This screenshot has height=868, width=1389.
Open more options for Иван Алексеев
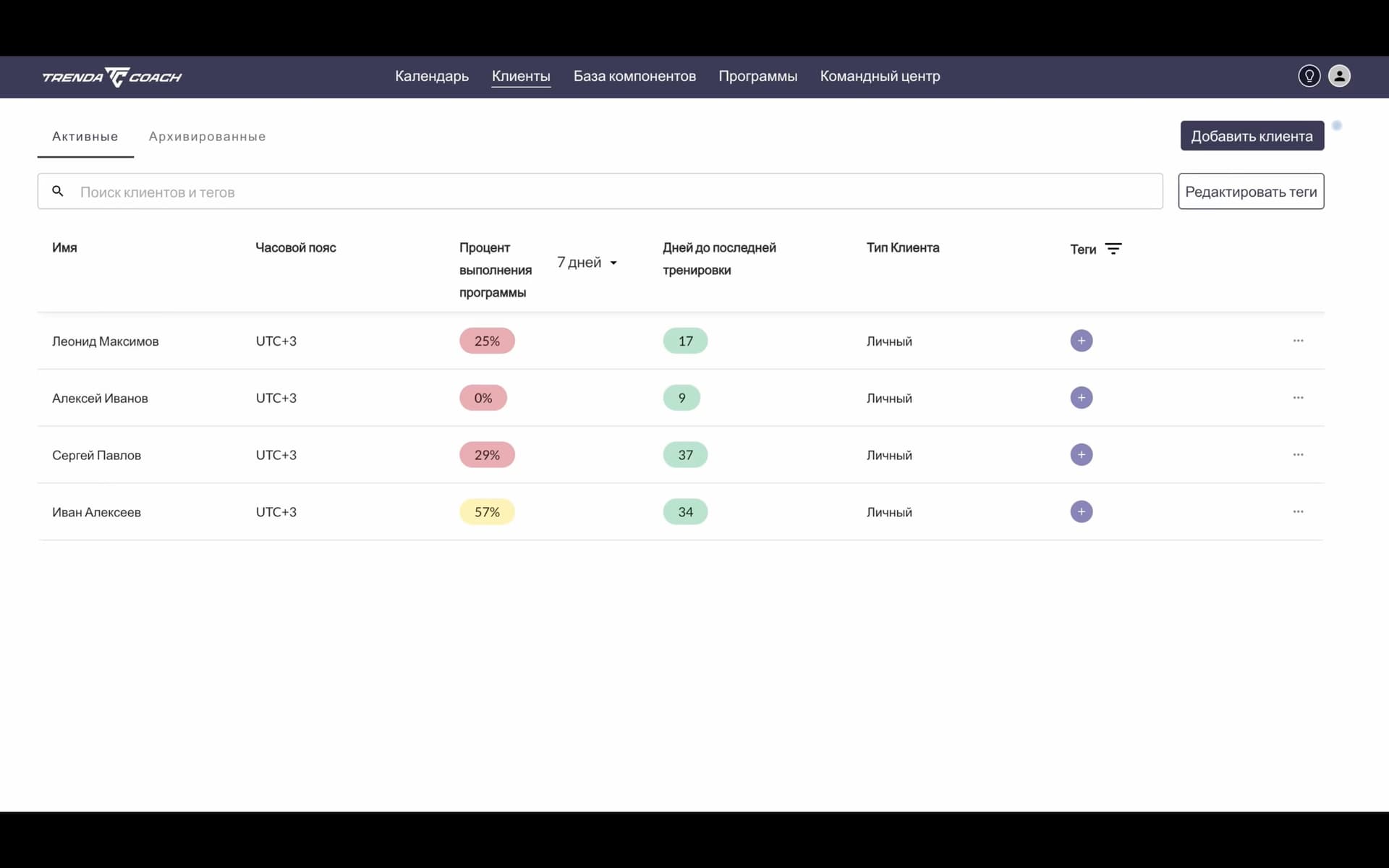pyautogui.click(x=1298, y=511)
